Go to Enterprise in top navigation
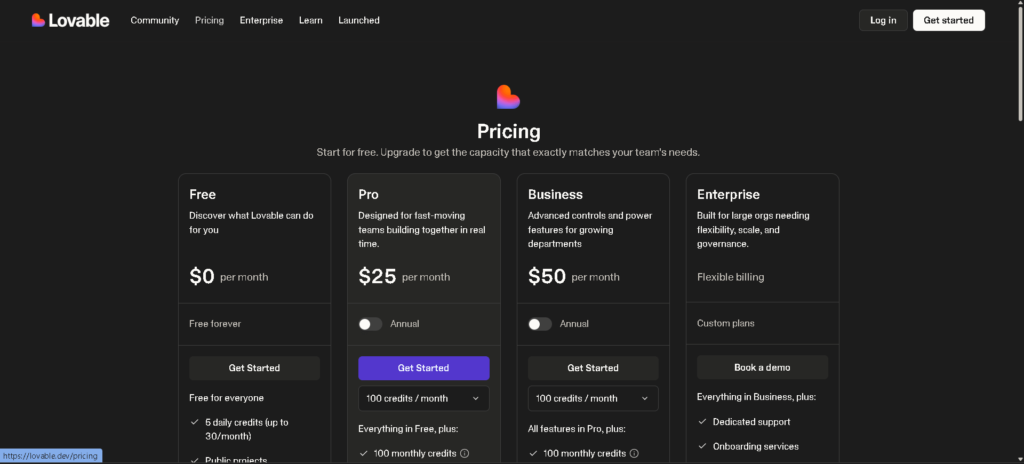The width and height of the screenshot is (1024, 464). coord(261,20)
